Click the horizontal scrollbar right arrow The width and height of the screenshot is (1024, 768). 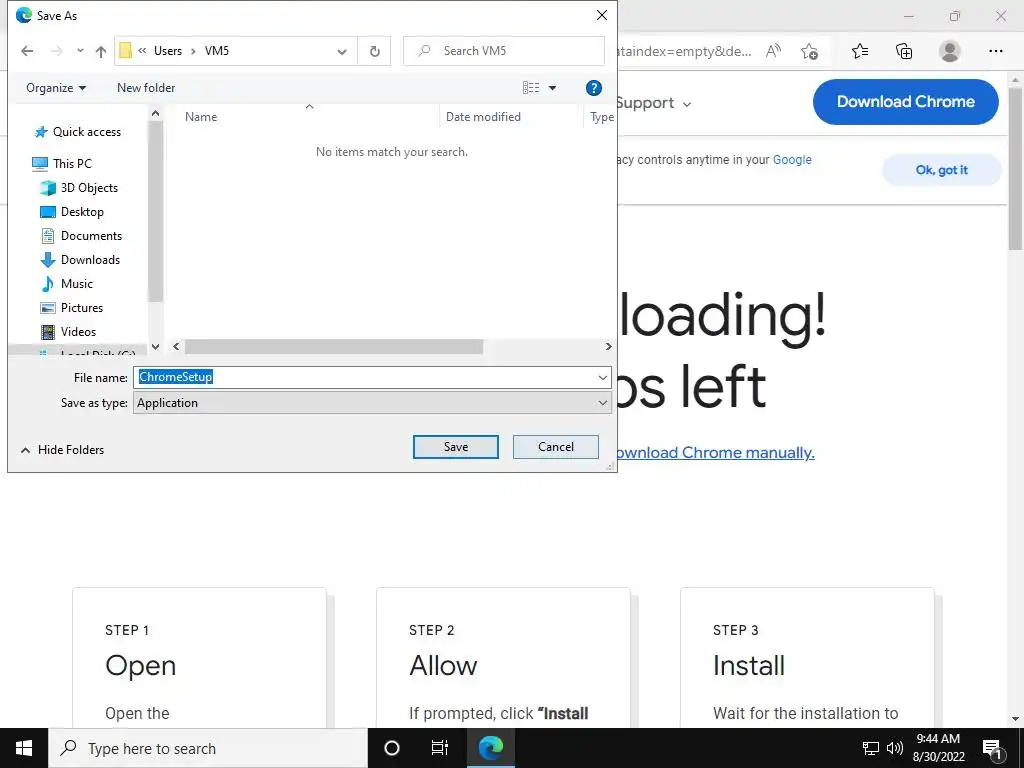tap(608, 347)
